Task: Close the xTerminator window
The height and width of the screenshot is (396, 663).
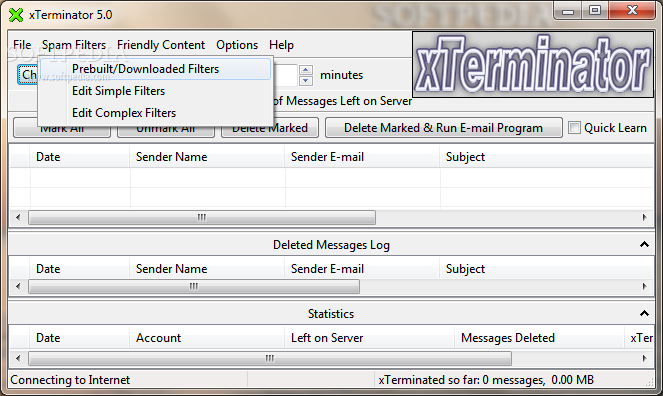Action: tap(632, 11)
